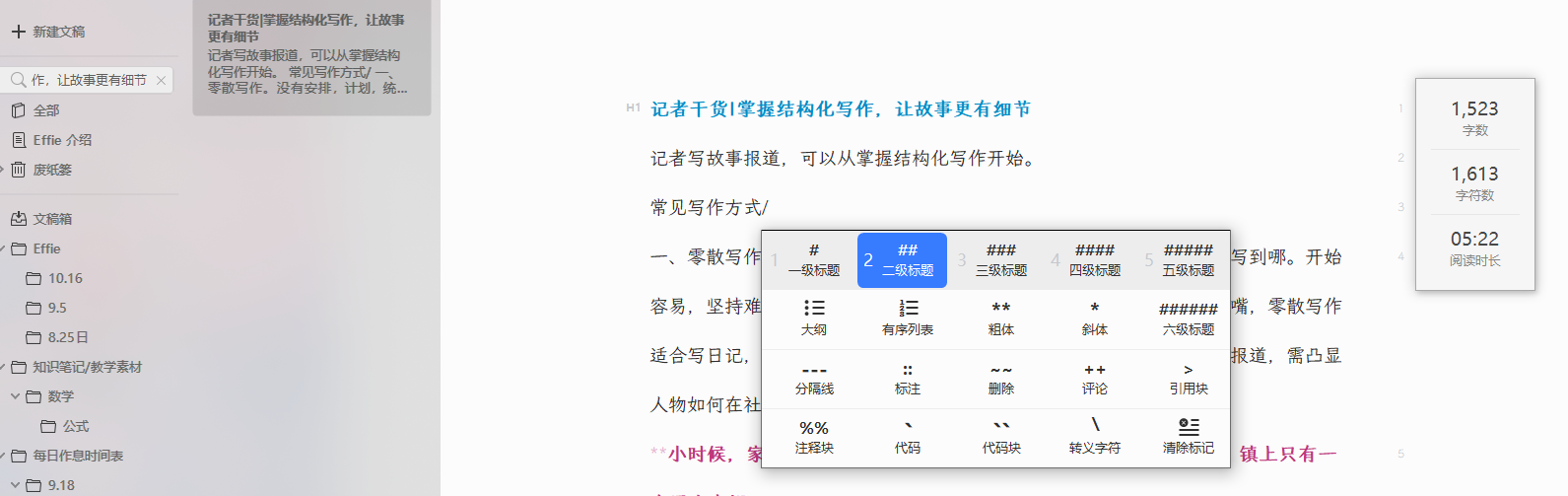Collapse the 数学 folder arrow
1568x496 pixels.
[15, 396]
